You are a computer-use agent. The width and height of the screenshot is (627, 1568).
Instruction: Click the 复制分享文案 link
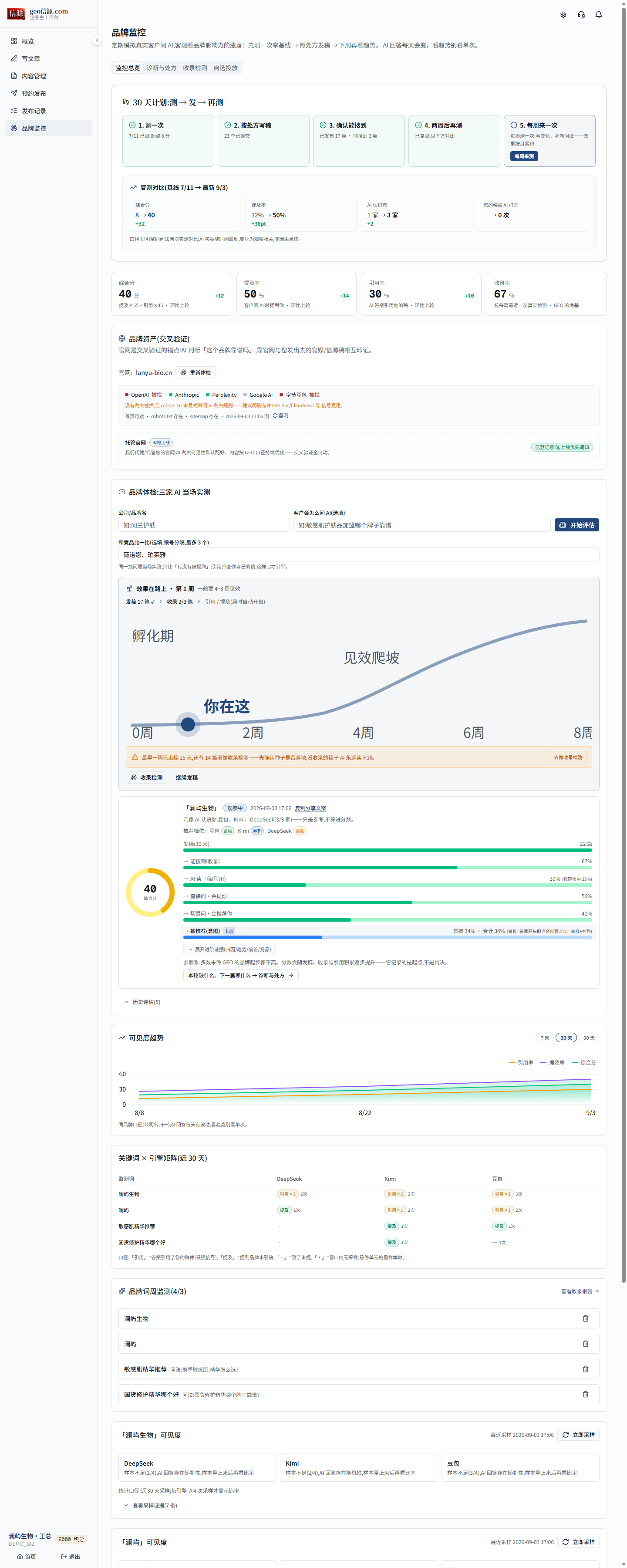pyautogui.click(x=310, y=808)
